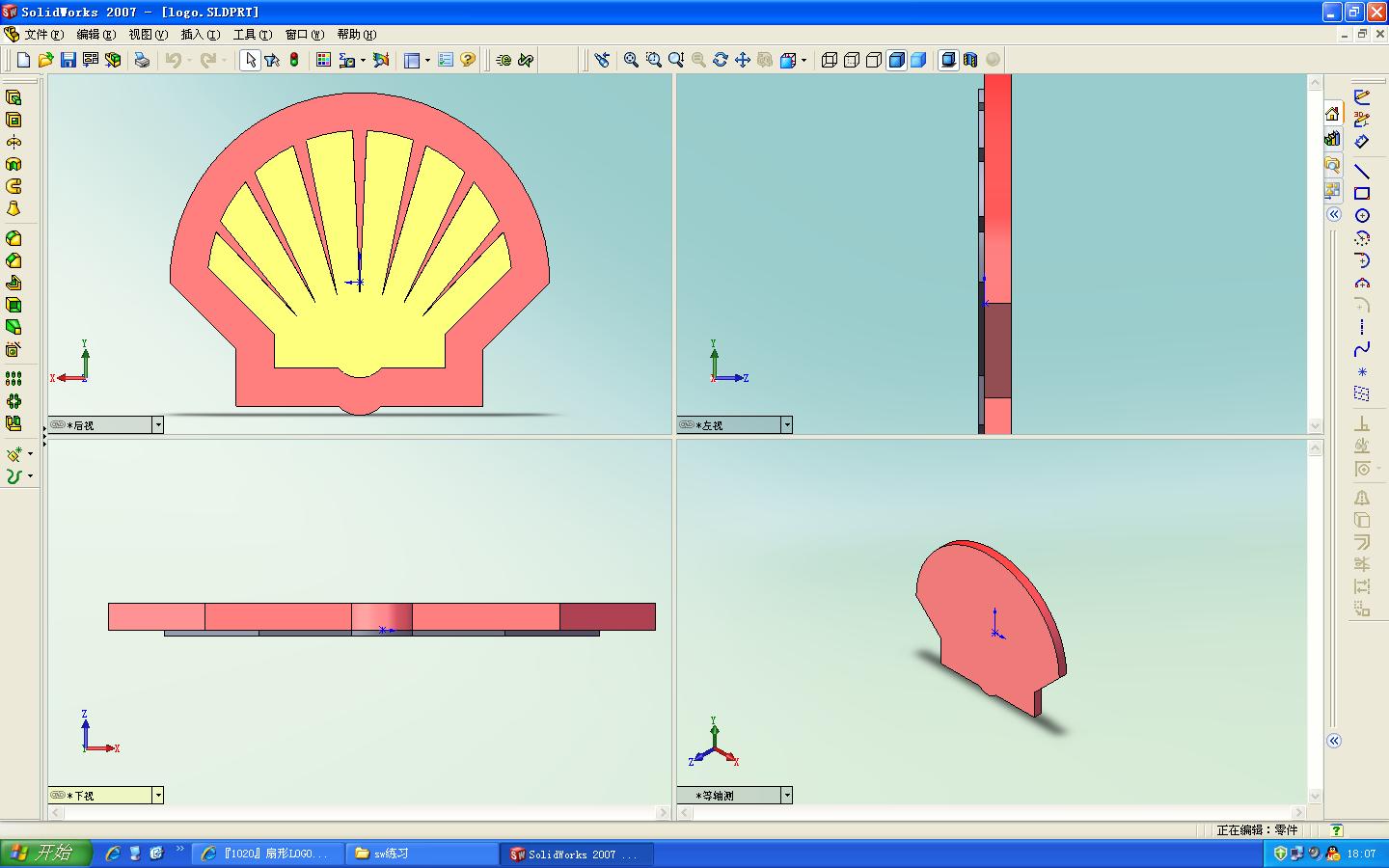Open the Design Library tab
The height and width of the screenshot is (868, 1389).
pyautogui.click(x=1332, y=139)
